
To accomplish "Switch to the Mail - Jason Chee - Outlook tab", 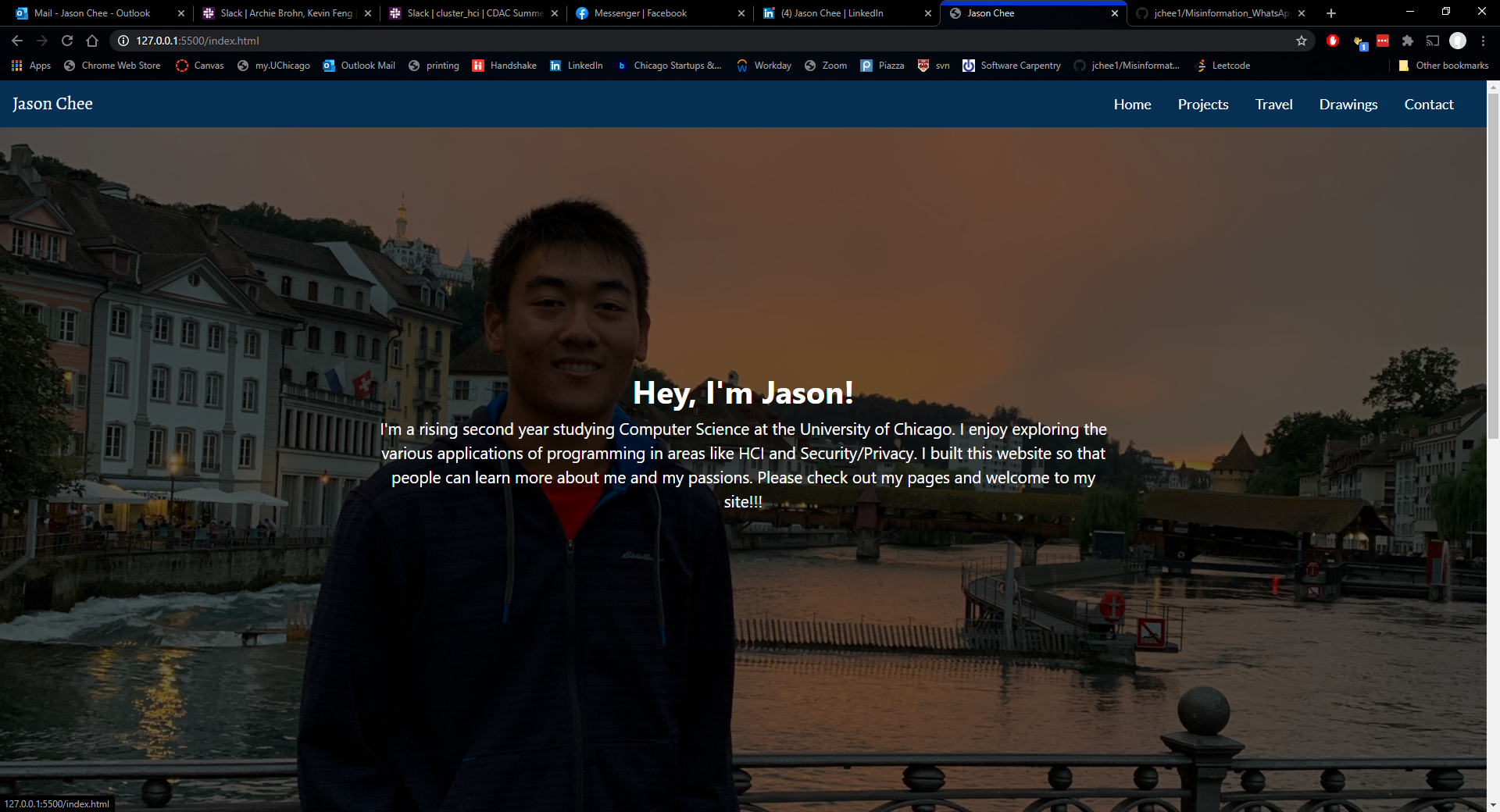I will coord(92,13).
